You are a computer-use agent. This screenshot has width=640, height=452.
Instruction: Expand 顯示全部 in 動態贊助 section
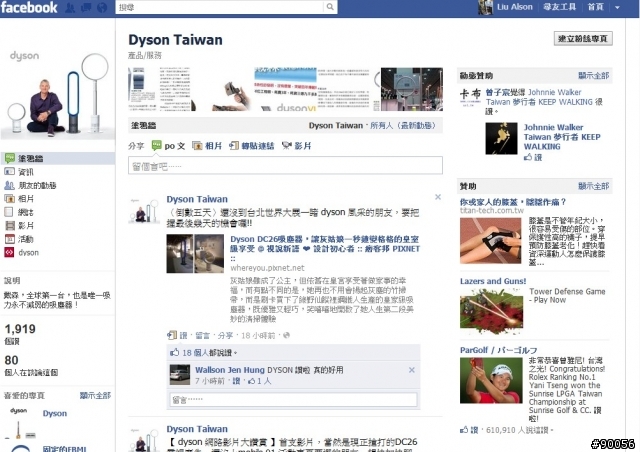tap(593, 75)
